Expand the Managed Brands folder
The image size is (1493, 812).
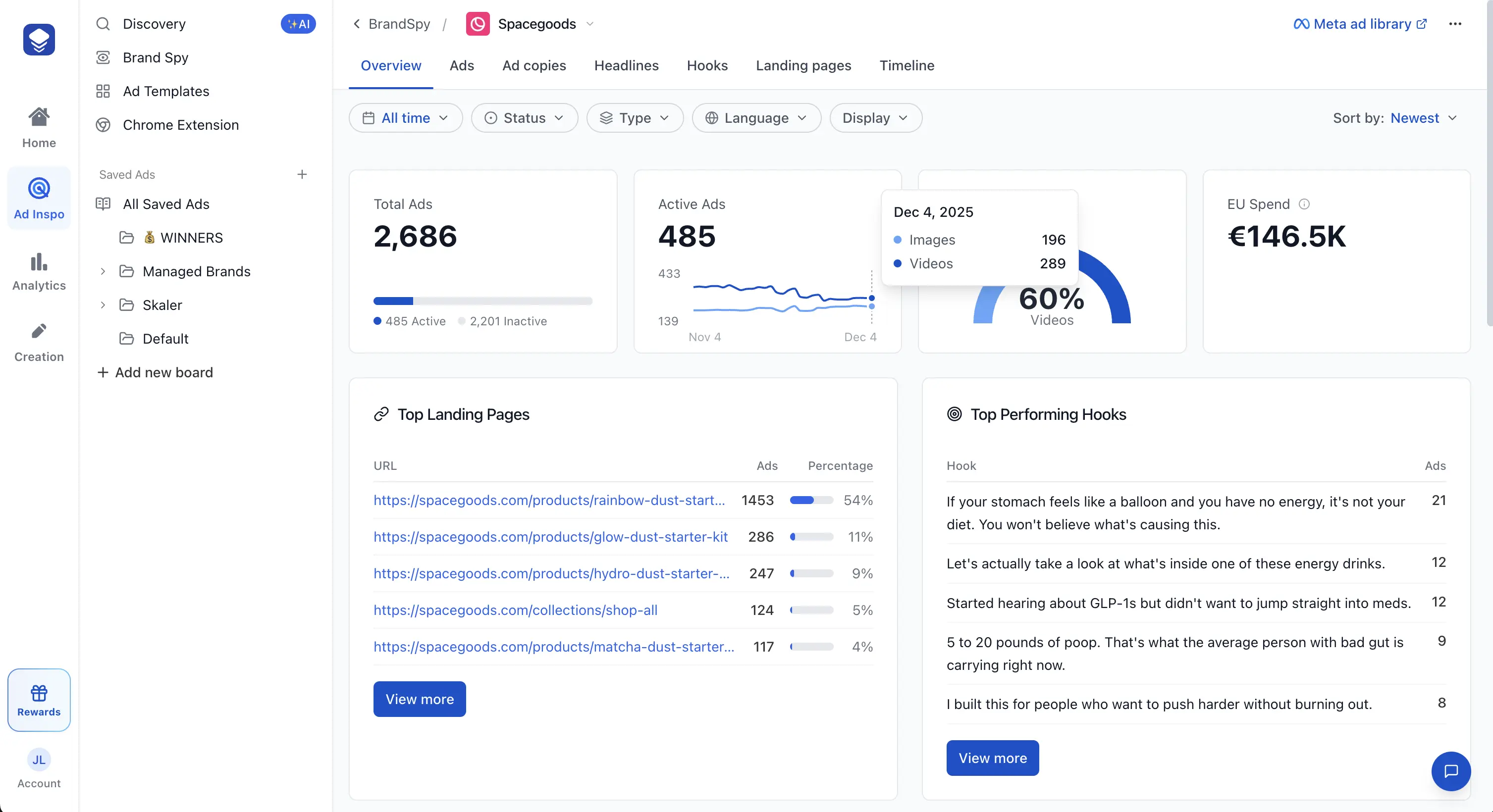click(x=103, y=271)
